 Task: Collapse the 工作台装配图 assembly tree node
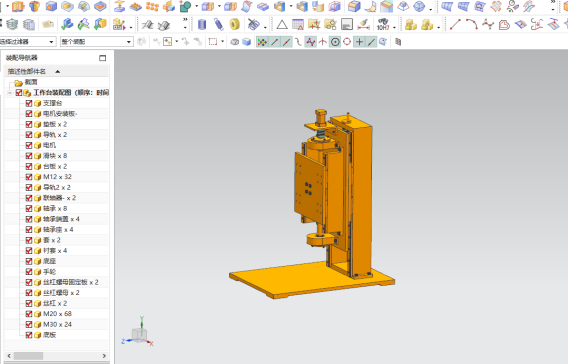point(10,93)
